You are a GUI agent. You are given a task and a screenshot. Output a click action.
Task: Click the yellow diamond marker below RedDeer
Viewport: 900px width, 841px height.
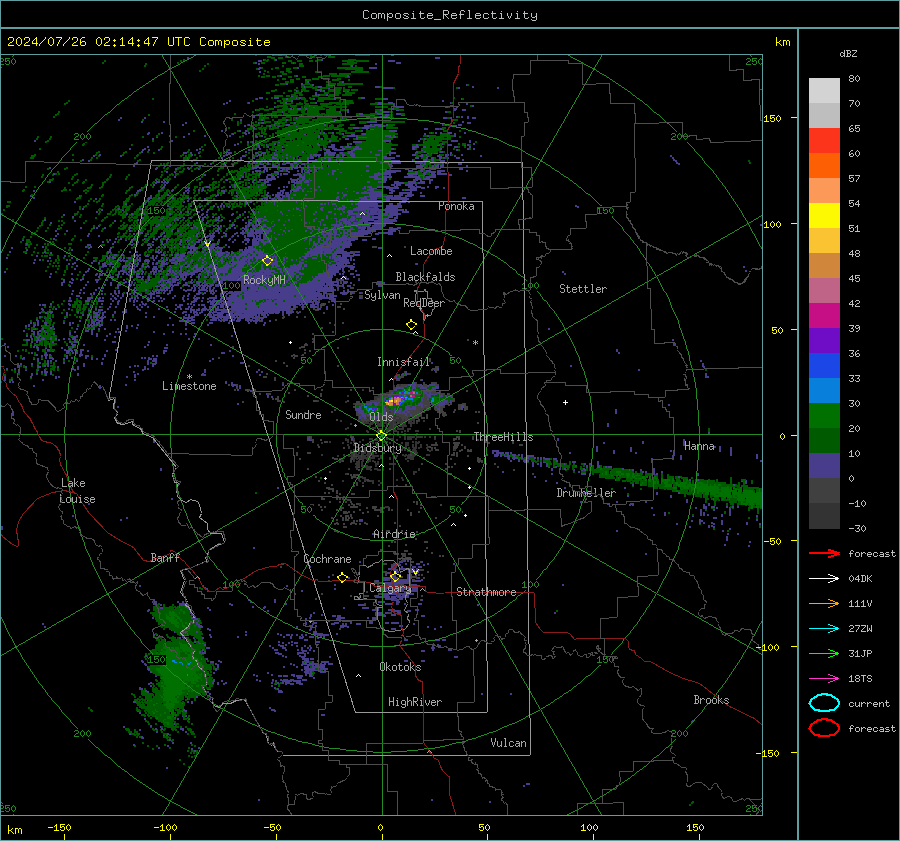click(411, 324)
